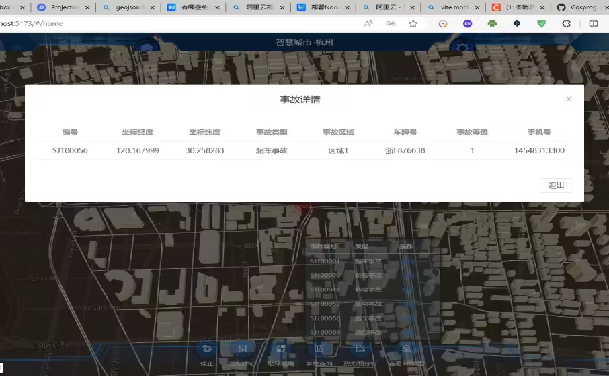The image size is (609, 376).
Task: Select the accident level value 1
Action: click(x=472, y=150)
